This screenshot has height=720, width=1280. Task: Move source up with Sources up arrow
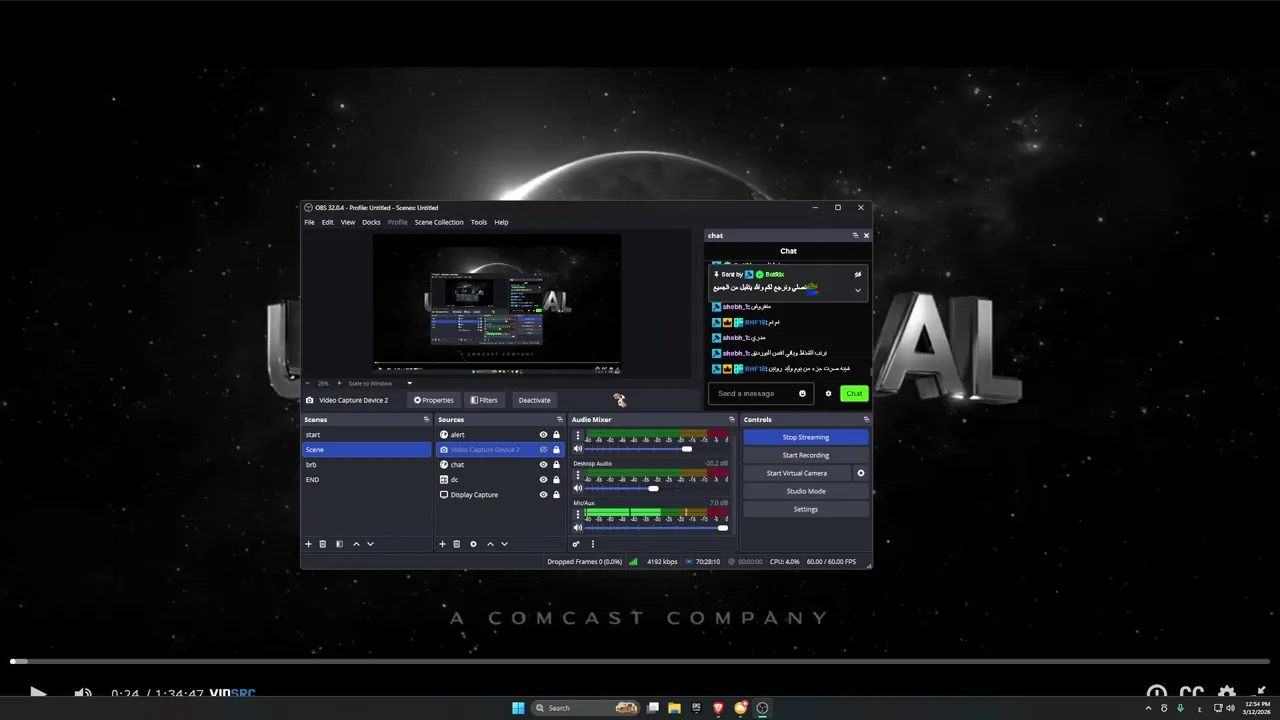pos(490,544)
